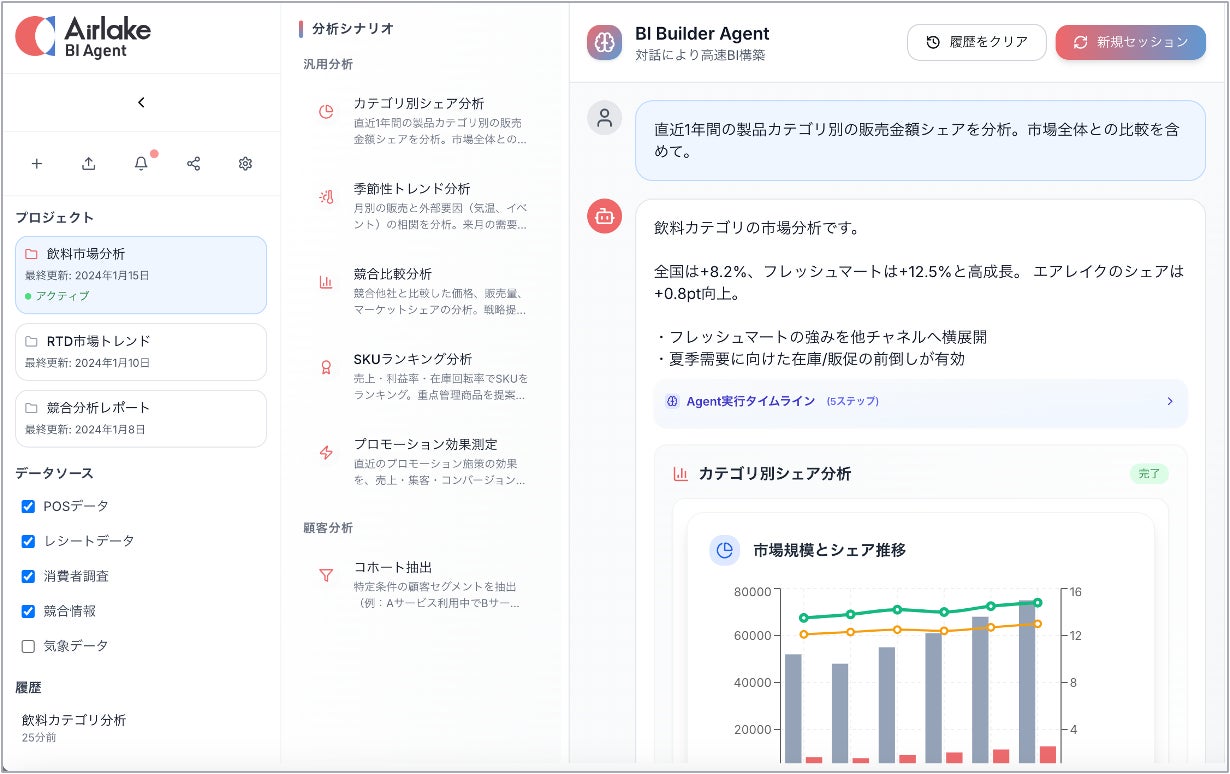Select the 飲料市場分析 project
This screenshot has height=774, width=1230.
click(141, 275)
